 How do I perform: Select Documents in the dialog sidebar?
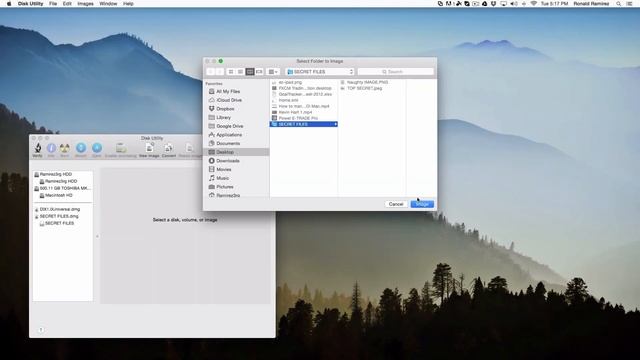(228, 143)
